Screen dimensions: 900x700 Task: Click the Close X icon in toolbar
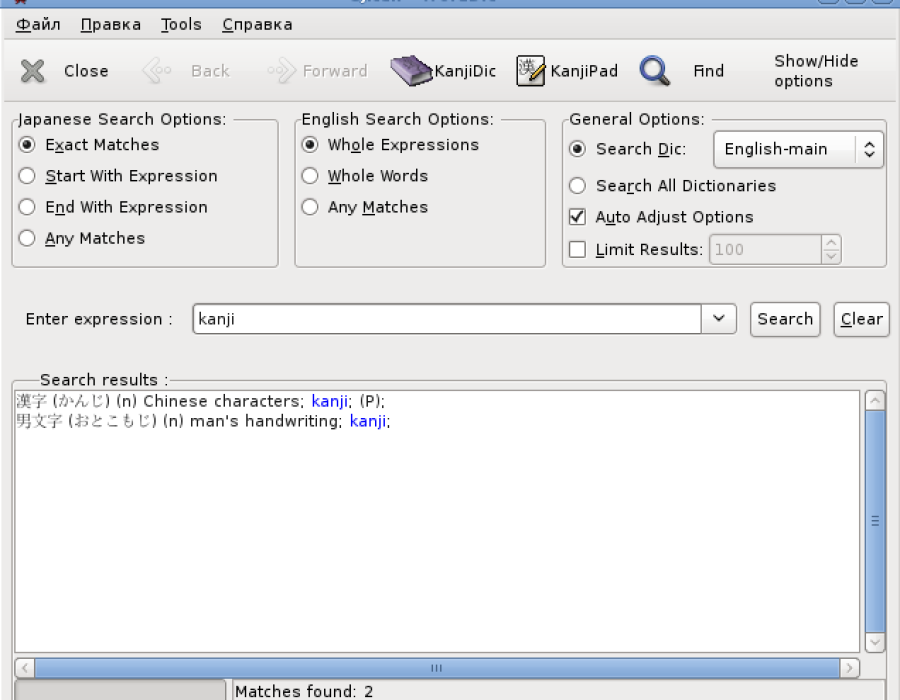coord(33,71)
